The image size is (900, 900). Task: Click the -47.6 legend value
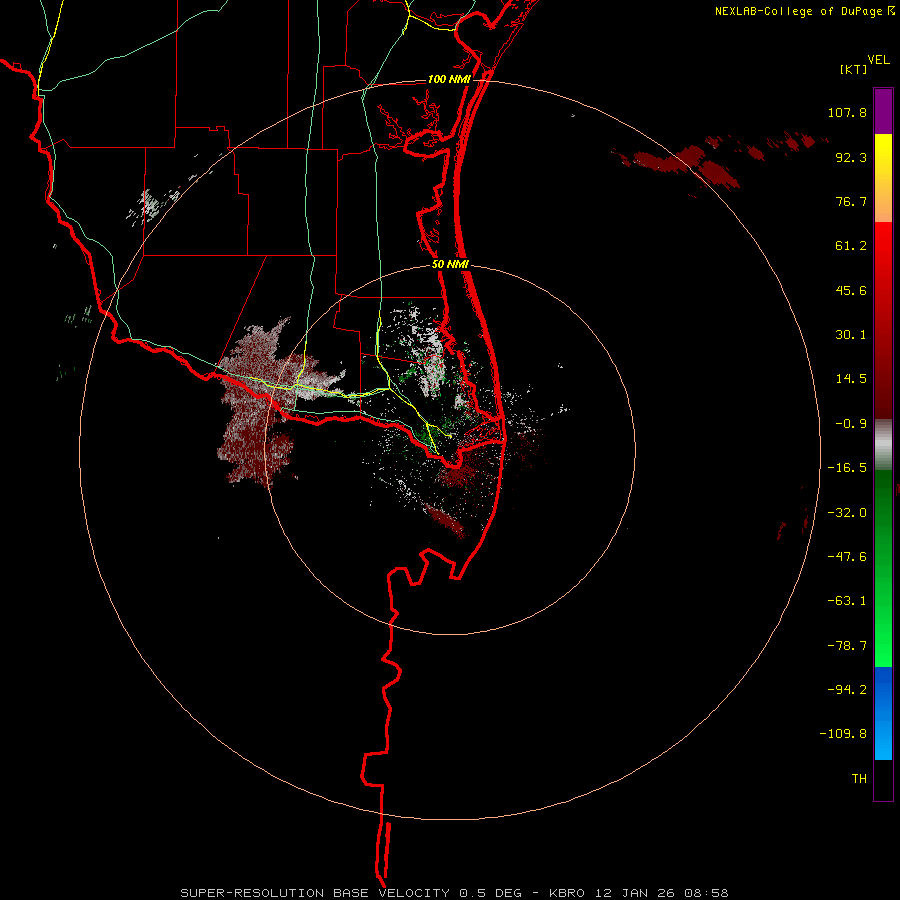847,557
